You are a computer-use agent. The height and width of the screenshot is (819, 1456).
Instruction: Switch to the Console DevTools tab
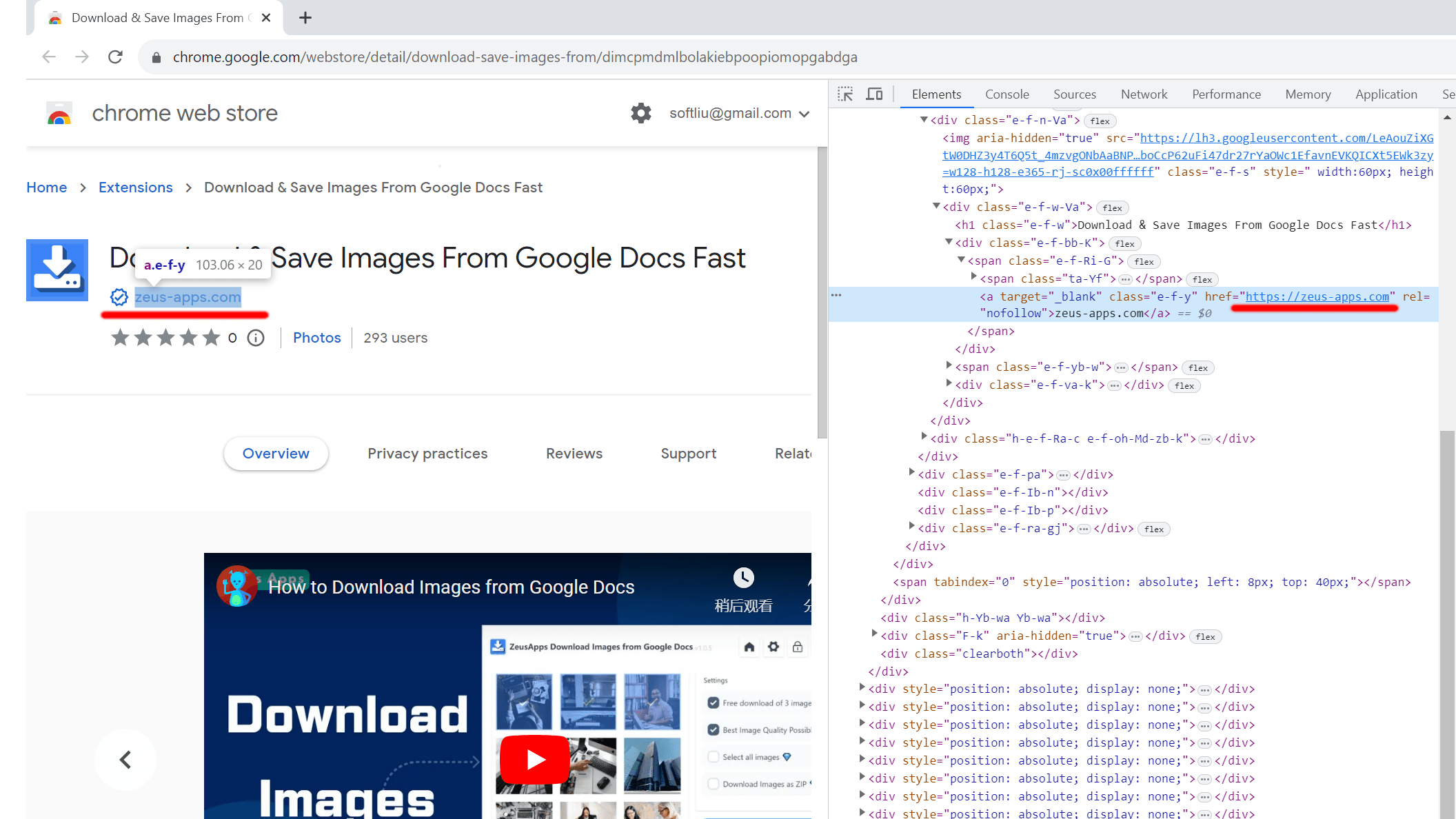(1007, 94)
